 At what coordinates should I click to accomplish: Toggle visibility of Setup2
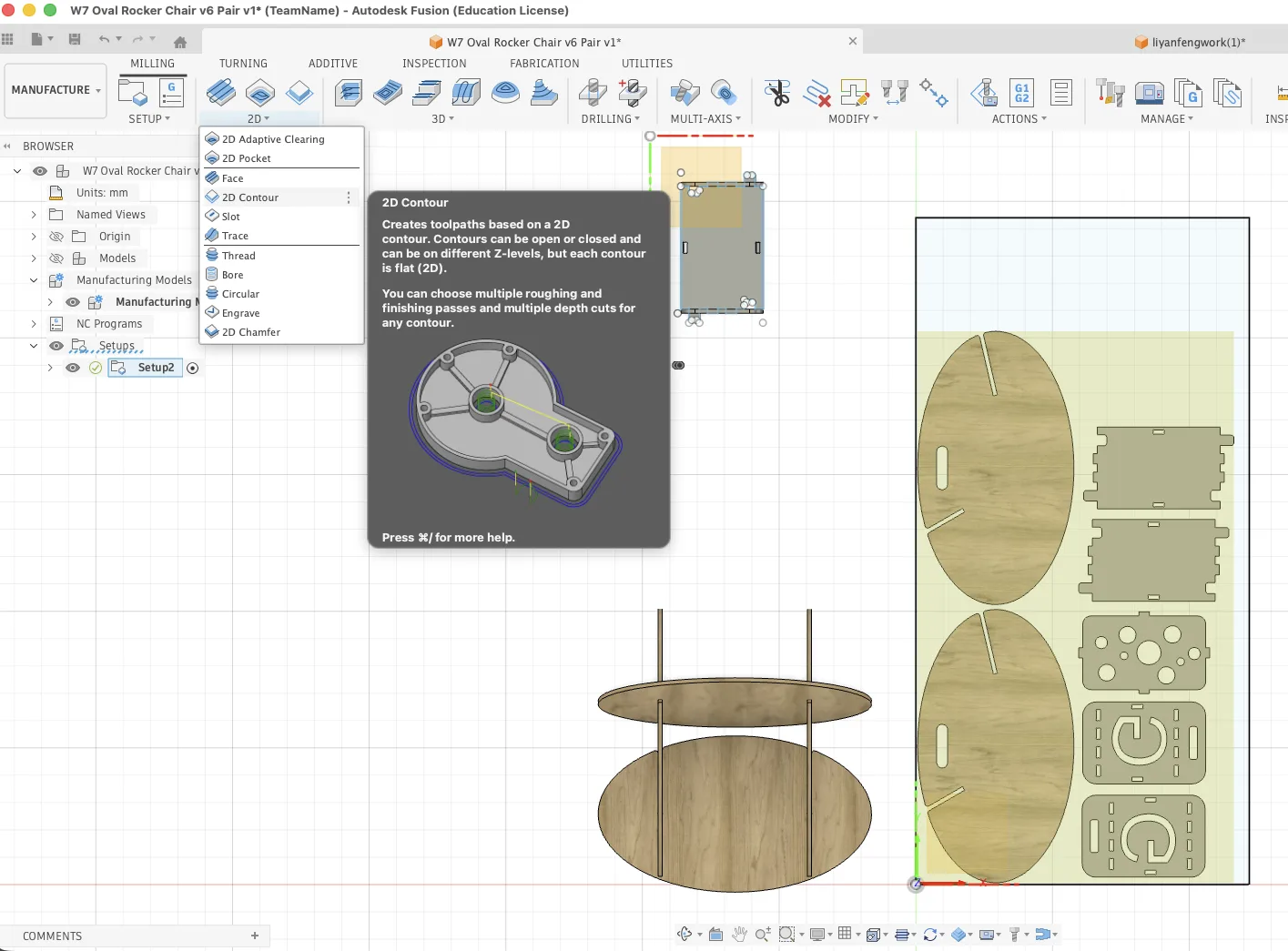tap(72, 367)
